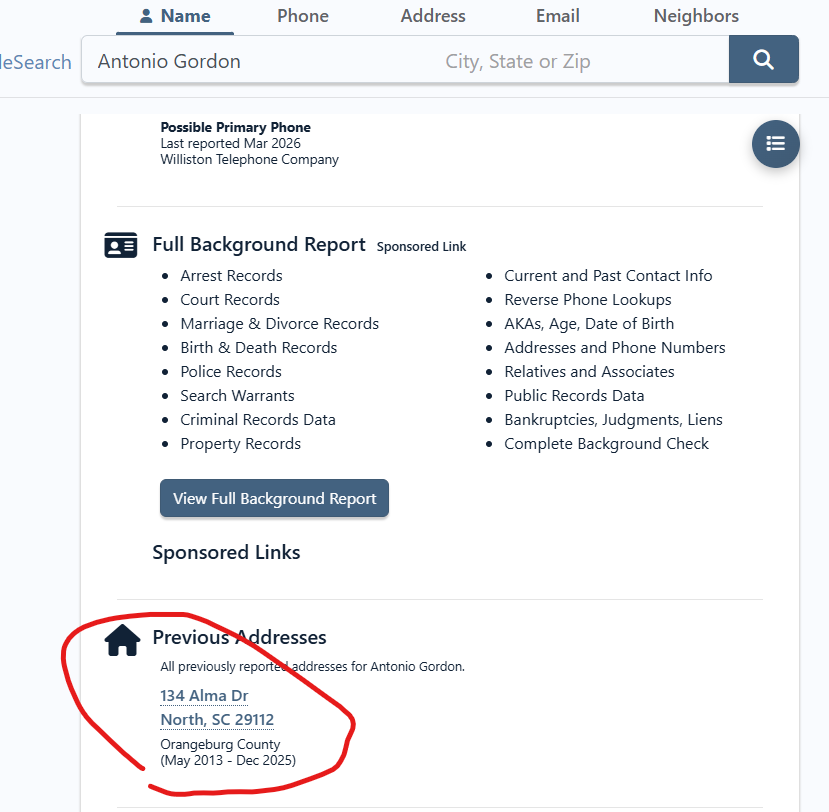Click the Reverse Phone Lookups item
Image resolution: width=829 pixels, height=812 pixels.
(x=587, y=300)
